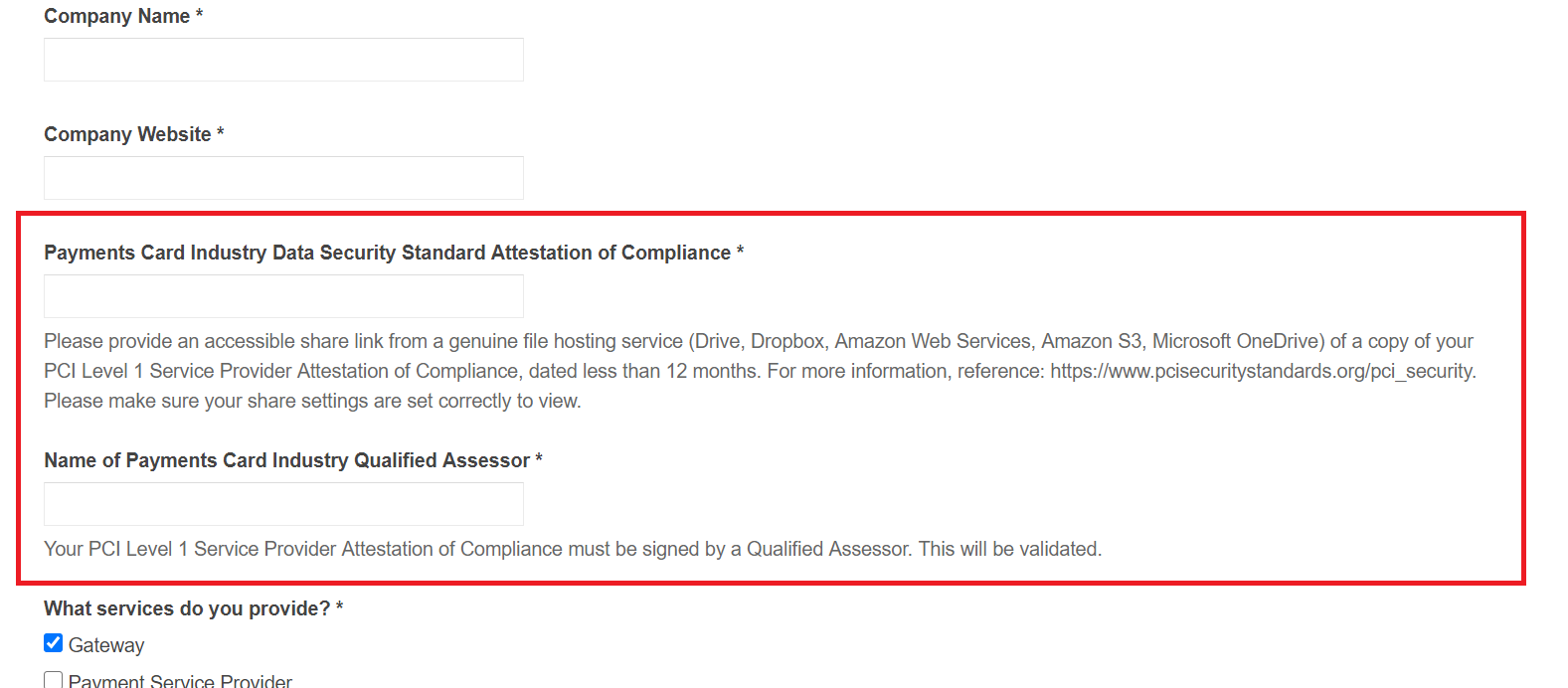The width and height of the screenshot is (1568, 688).
Task: Click the 'What services do you provide?' heading
Action: (x=187, y=608)
